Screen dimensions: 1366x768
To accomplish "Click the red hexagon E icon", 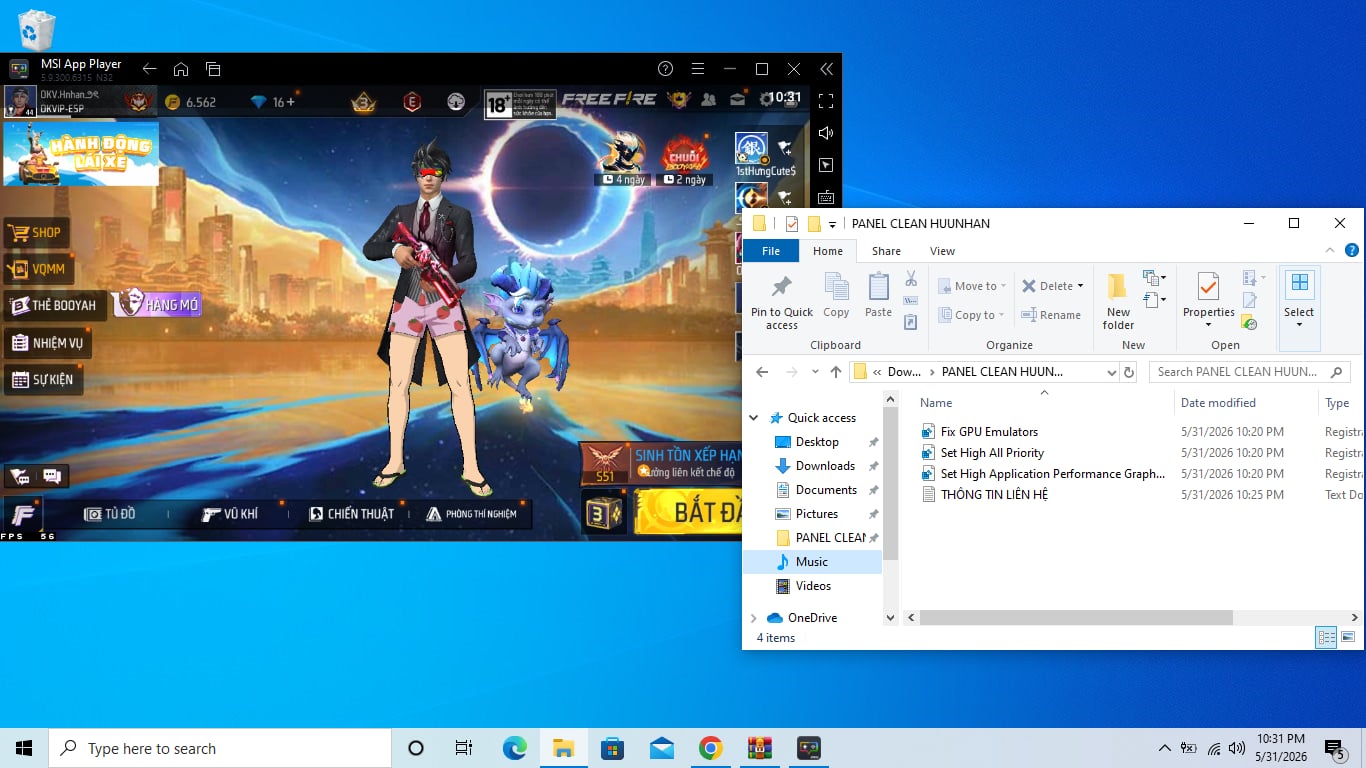I will pyautogui.click(x=411, y=101).
